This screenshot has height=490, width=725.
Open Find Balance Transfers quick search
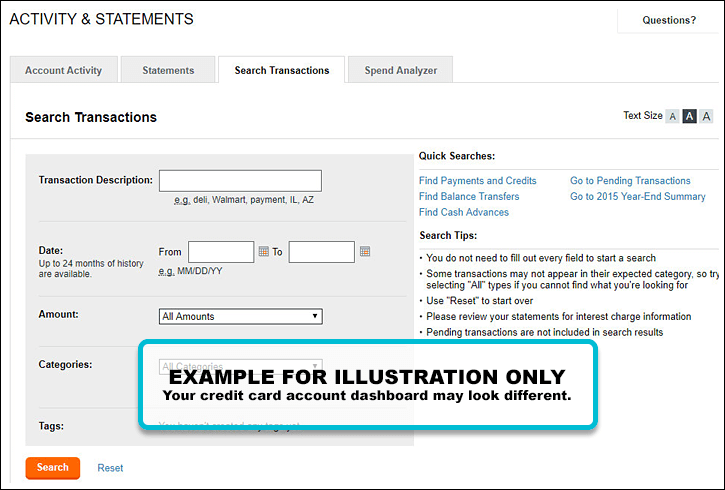click(x=469, y=196)
